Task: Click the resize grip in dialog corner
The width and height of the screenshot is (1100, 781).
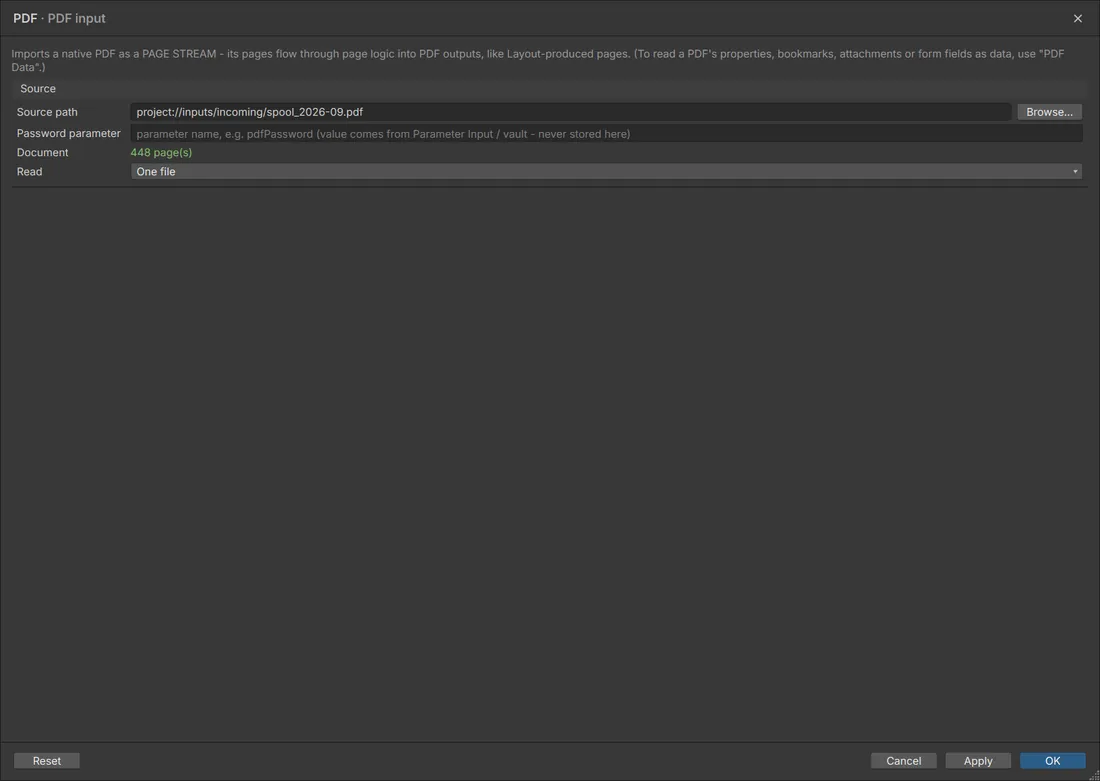Action: (1095, 776)
